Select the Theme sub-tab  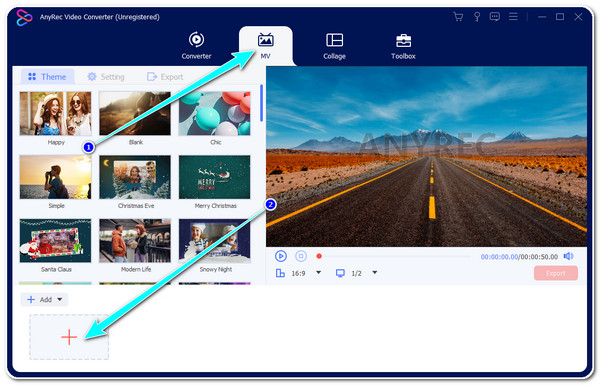coord(47,77)
